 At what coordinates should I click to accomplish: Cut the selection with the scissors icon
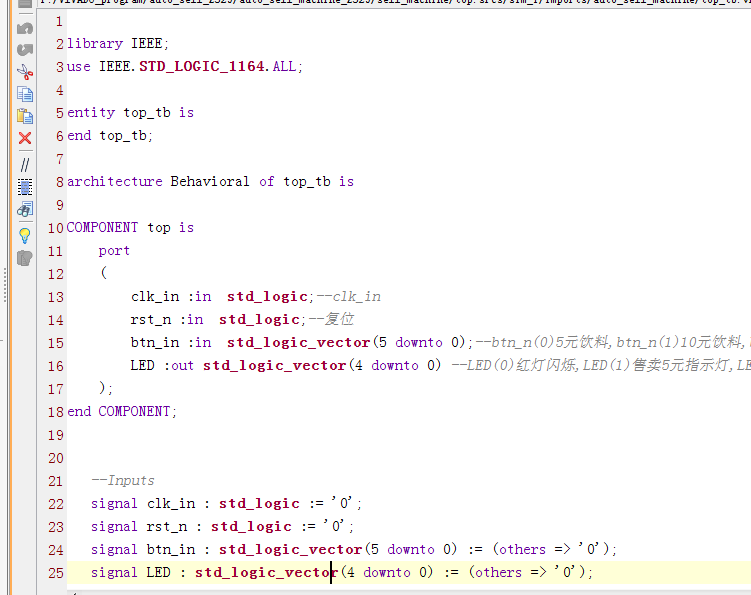tap(25, 72)
